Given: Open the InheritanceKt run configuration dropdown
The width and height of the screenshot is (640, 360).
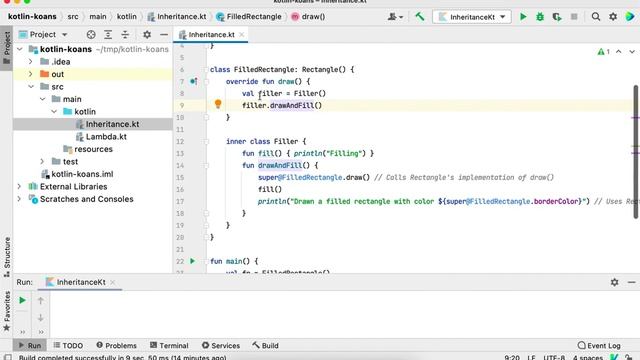Looking at the screenshot, I should pos(472,17).
